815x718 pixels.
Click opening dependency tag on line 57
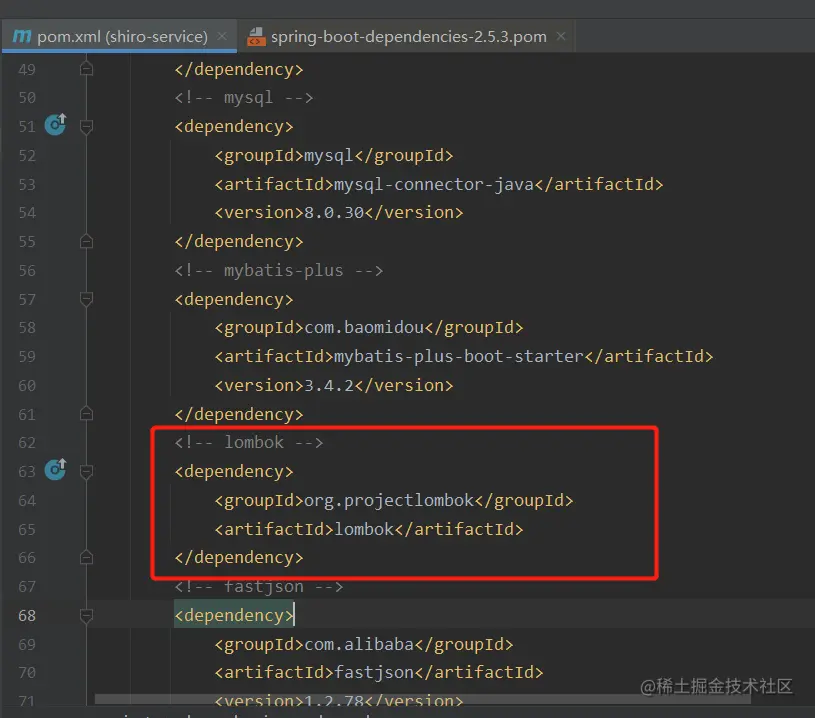pyautogui.click(x=234, y=299)
